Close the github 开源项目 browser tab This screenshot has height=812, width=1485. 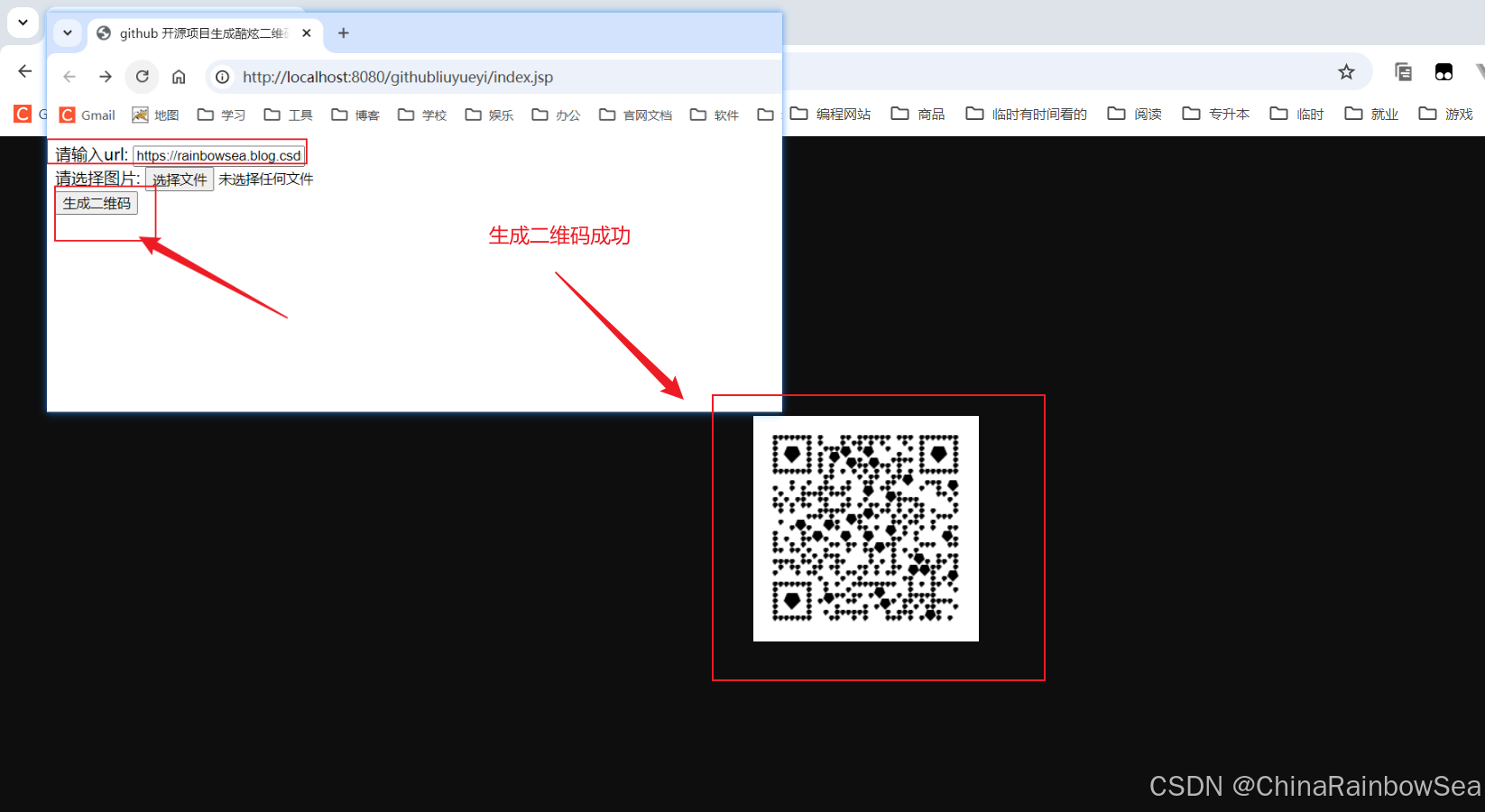(307, 33)
